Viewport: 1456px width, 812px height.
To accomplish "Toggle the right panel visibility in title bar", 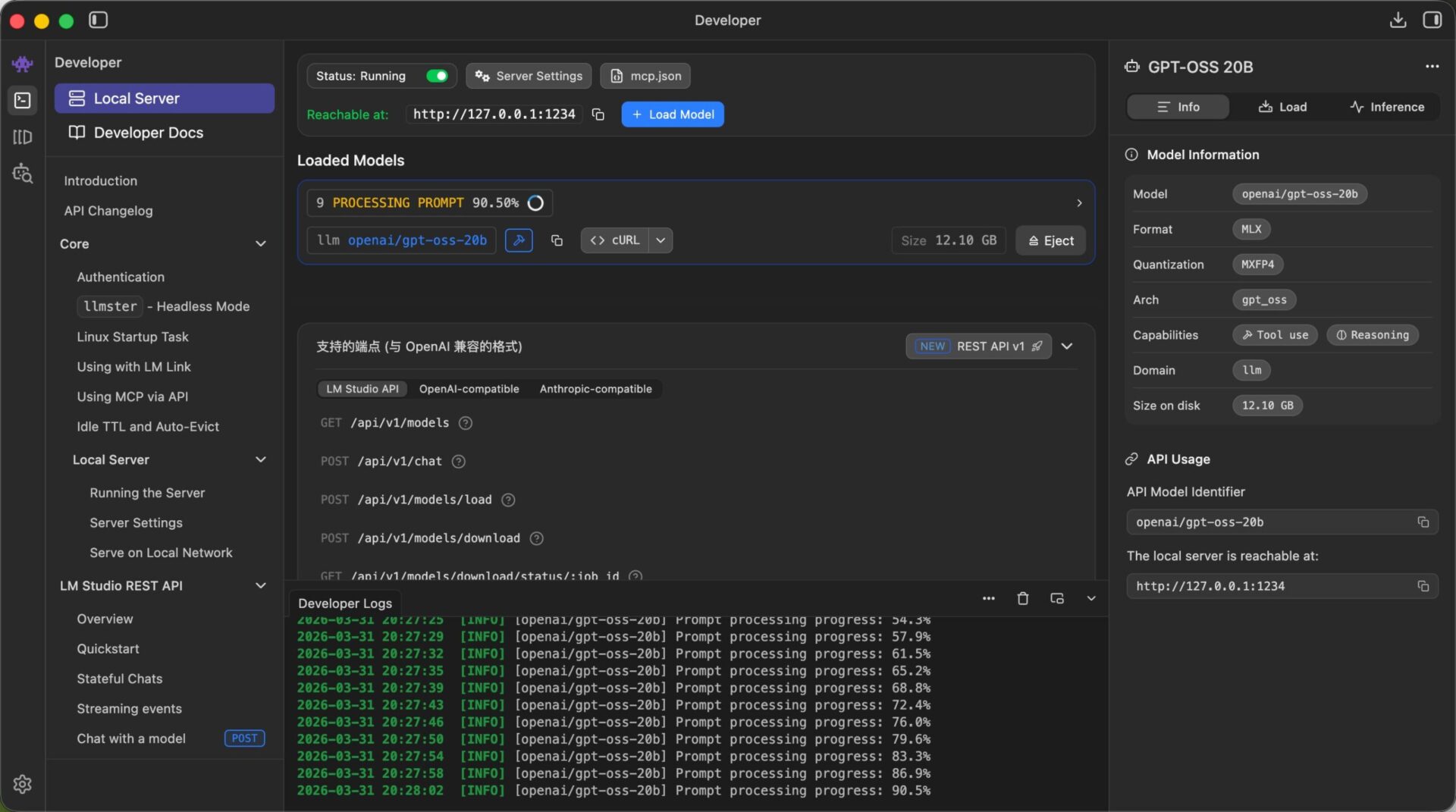I will point(1432,20).
